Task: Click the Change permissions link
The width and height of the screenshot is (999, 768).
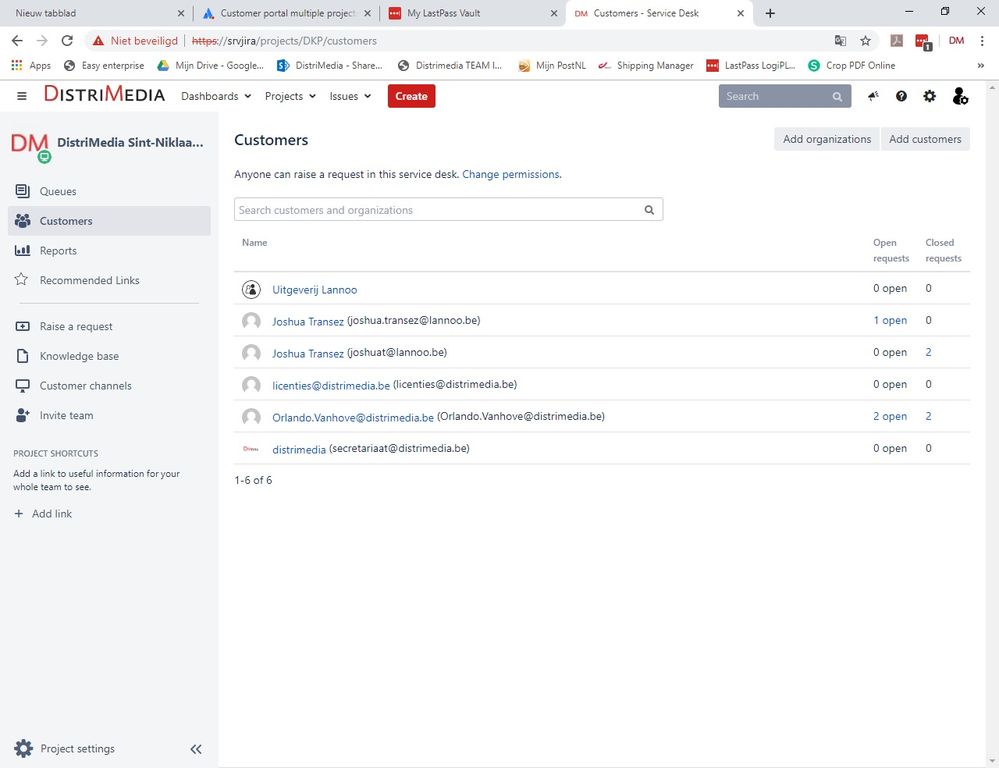Action: pos(512,174)
